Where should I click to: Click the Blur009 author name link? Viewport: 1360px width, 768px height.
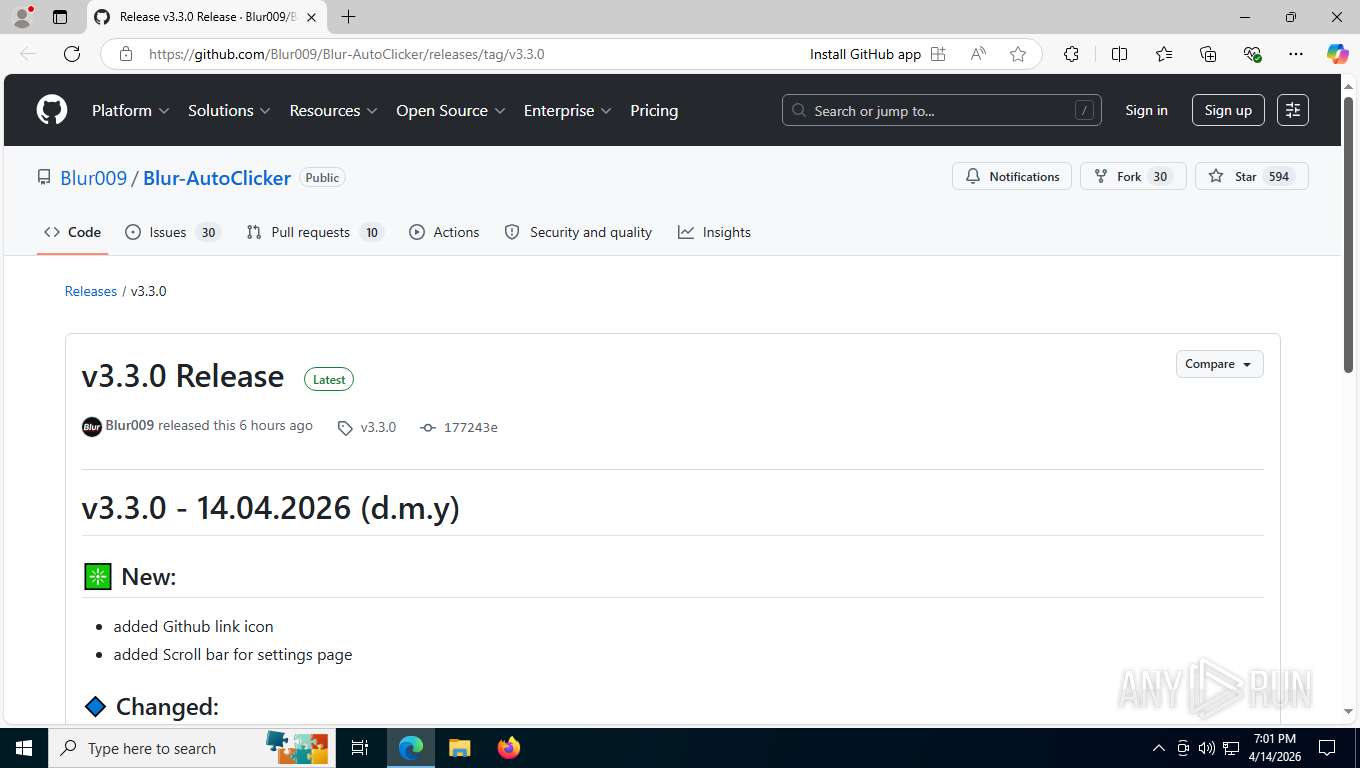[130, 425]
